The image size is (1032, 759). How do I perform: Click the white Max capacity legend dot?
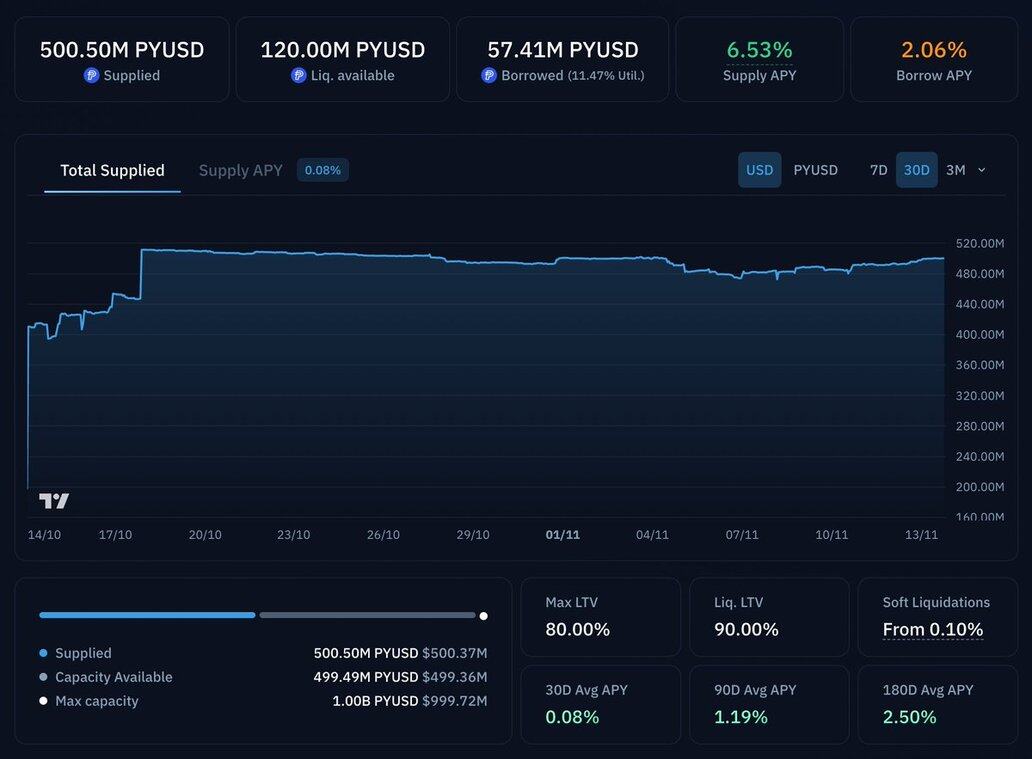(x=43, y=701)
